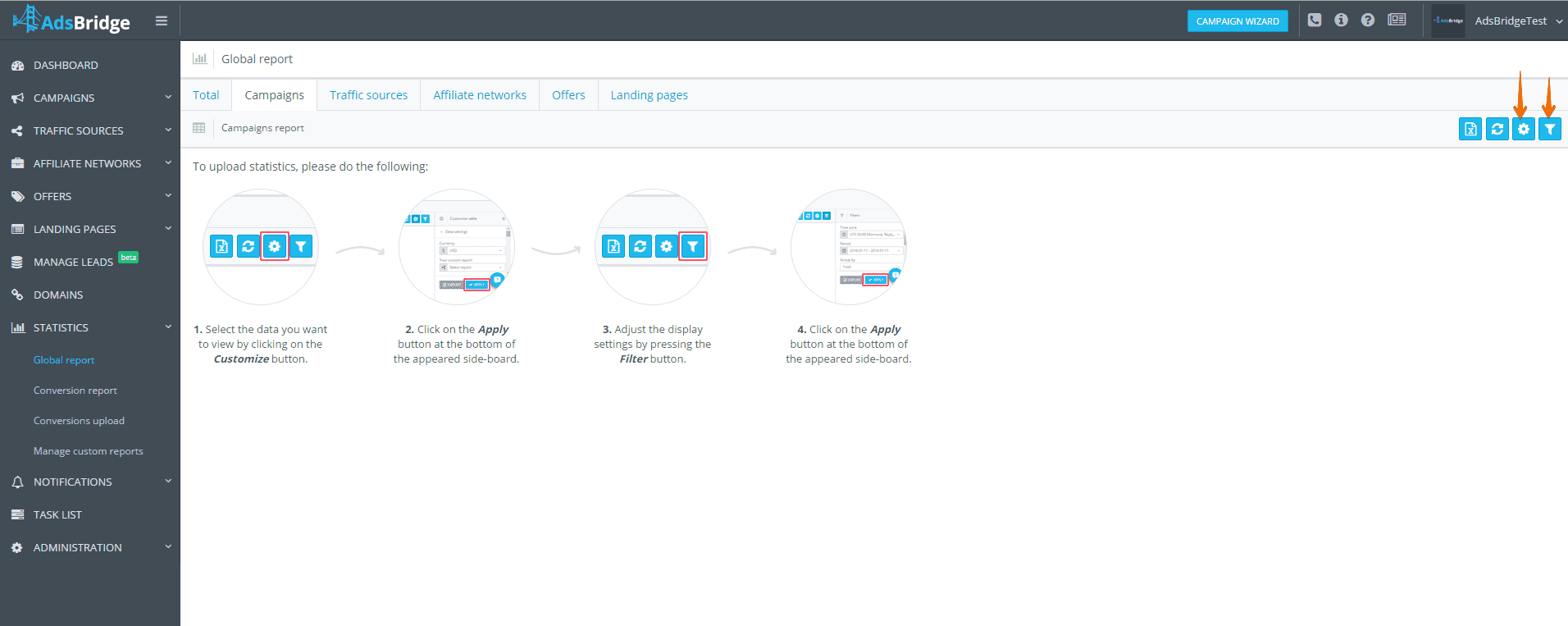This screenshot has width=1568, height=626.
Task: Open the Customize gear button
Action: click(x=1524, y=129)
